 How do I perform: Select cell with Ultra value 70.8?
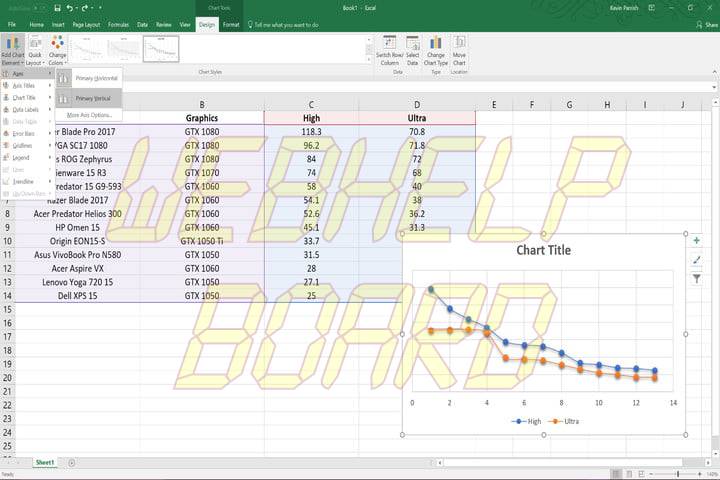point(417,132)
